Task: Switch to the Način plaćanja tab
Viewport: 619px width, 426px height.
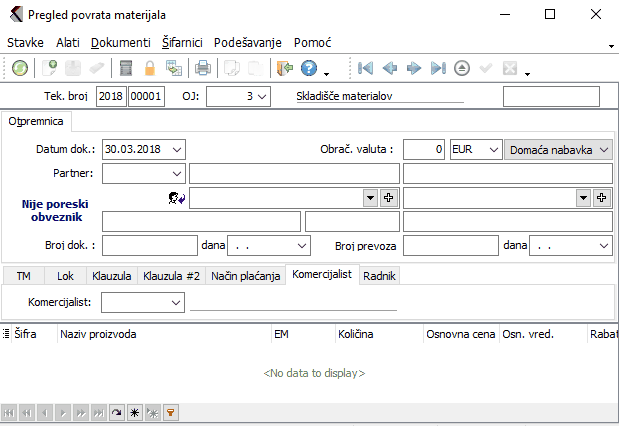Action: (244, 275)
